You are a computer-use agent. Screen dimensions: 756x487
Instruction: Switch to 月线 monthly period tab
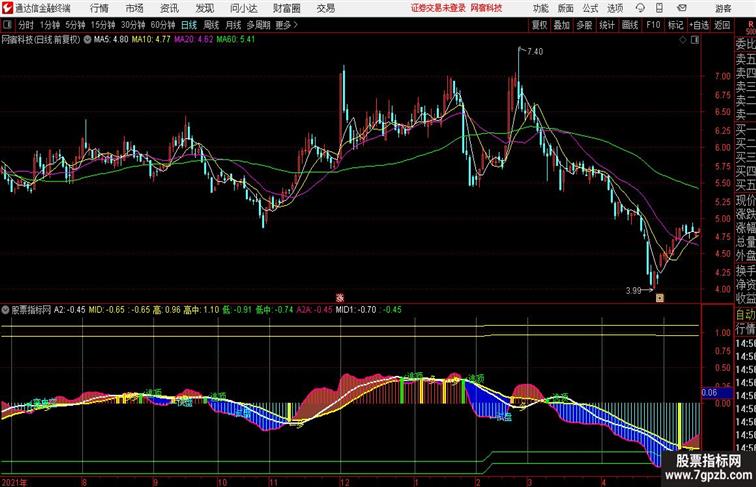pyautogui.click(x=233, y=25)
